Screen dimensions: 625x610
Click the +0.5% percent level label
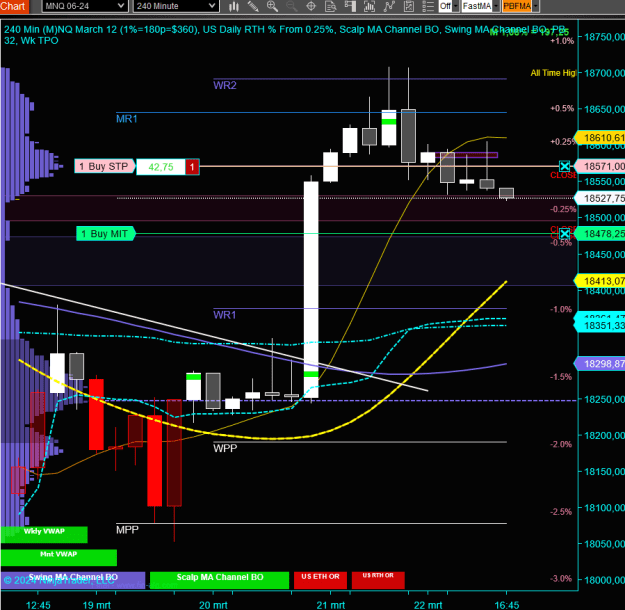pos(562,108)
